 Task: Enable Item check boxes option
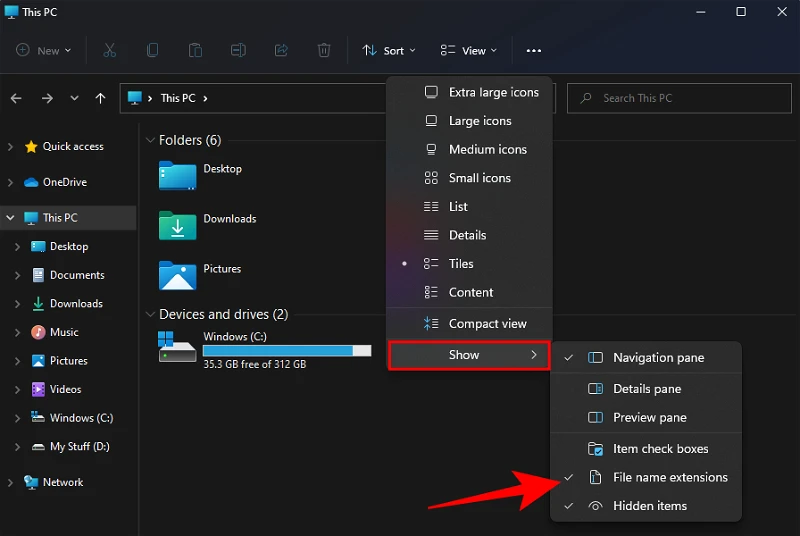646,449
